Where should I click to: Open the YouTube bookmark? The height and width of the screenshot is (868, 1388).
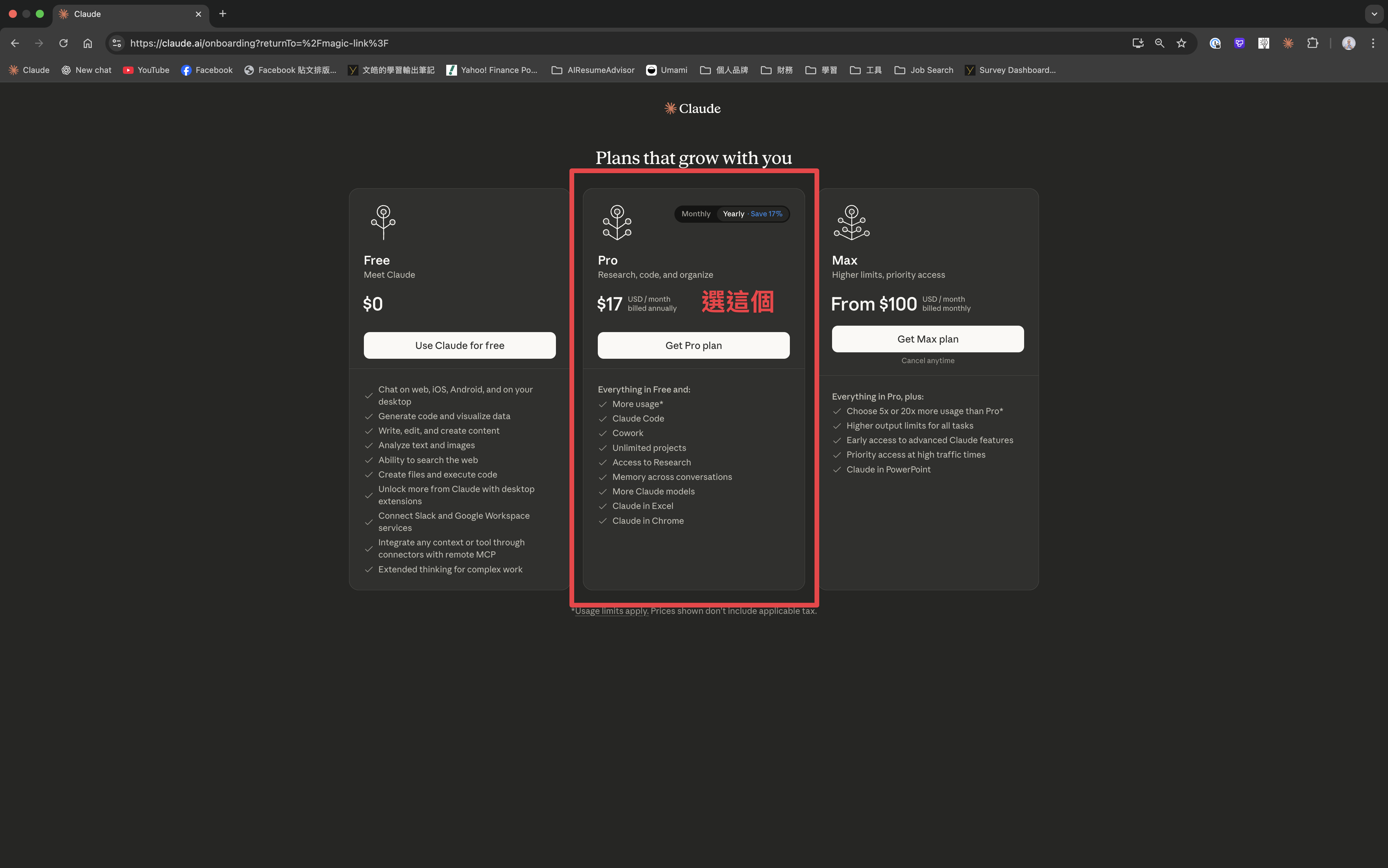click(146, 70)
